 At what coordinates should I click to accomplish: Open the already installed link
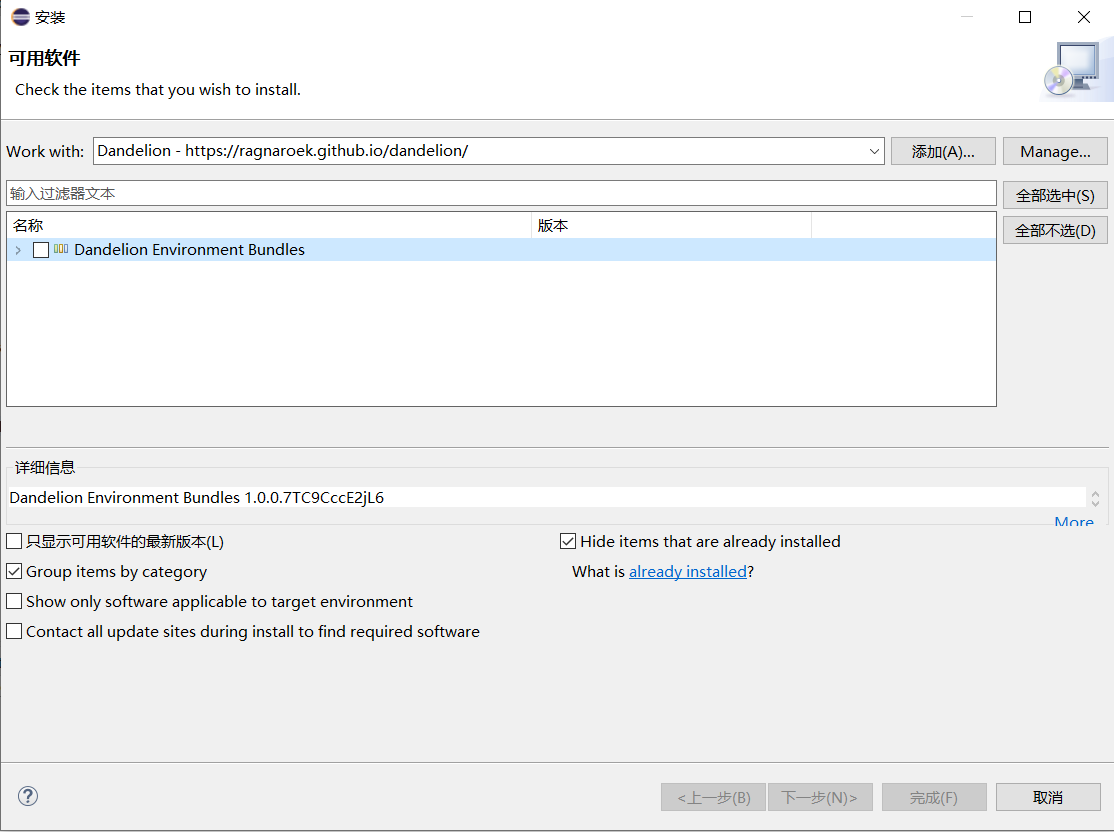(687, 572)
